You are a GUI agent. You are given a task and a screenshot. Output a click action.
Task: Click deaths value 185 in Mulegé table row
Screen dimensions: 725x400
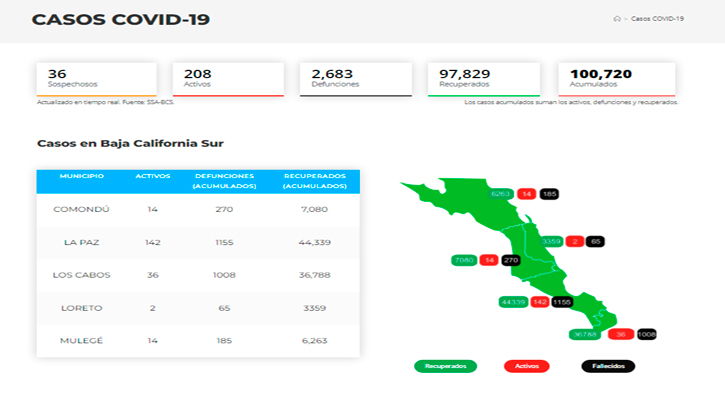pos(224,341)
